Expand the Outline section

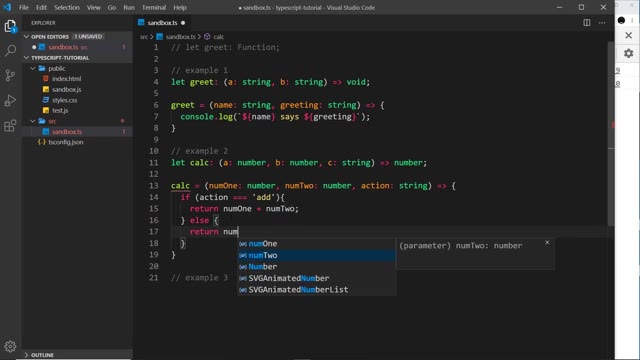click(78, 355)
